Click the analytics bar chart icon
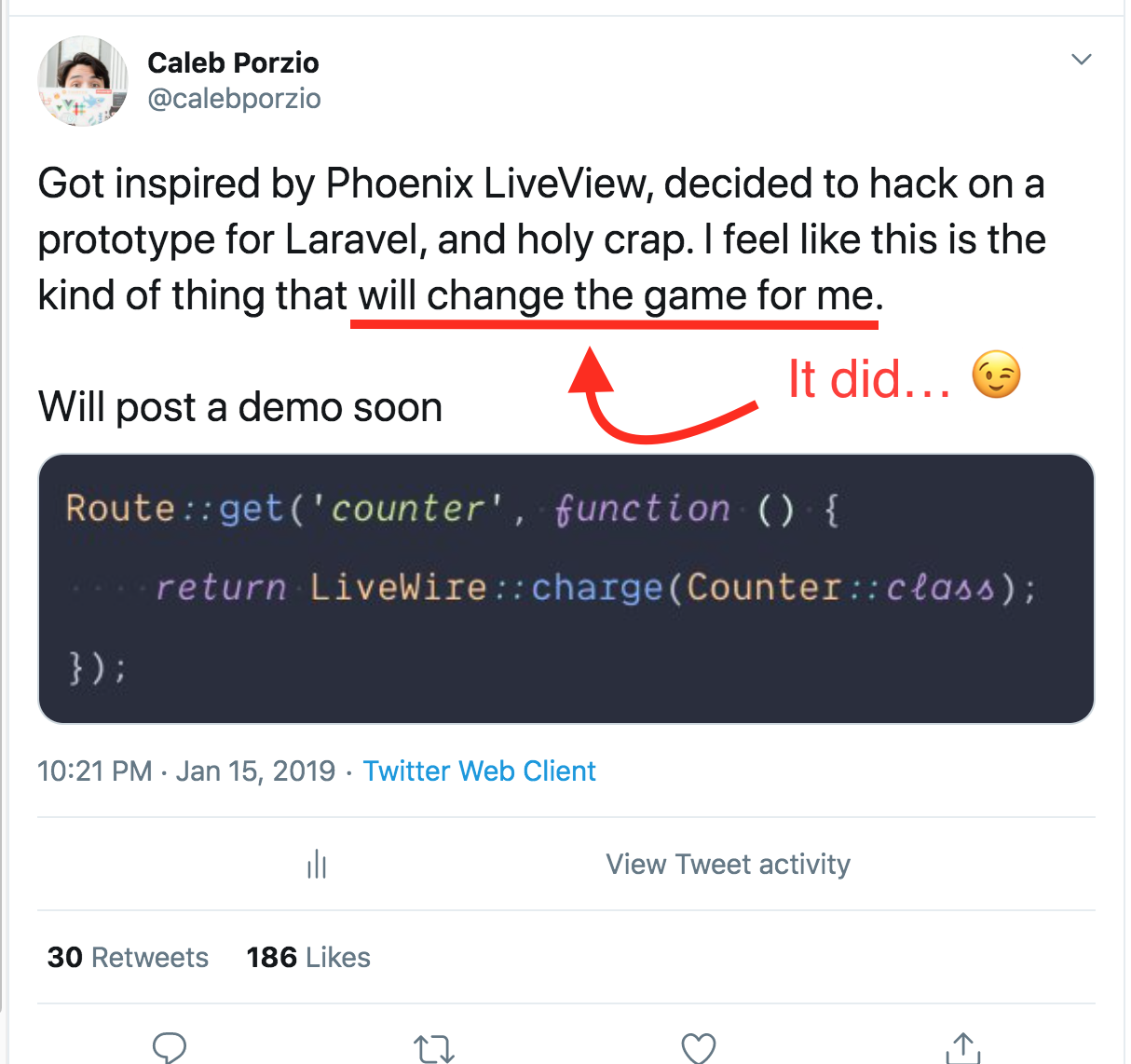The height and width of the screenshot is (1064, 1131). tap(316, 864)
